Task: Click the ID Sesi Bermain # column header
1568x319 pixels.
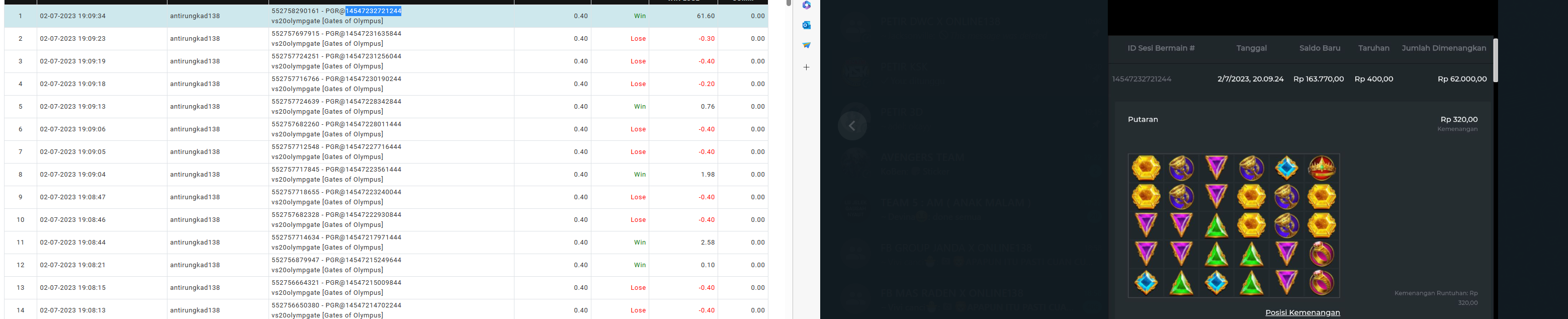Action: (1161, 48)
